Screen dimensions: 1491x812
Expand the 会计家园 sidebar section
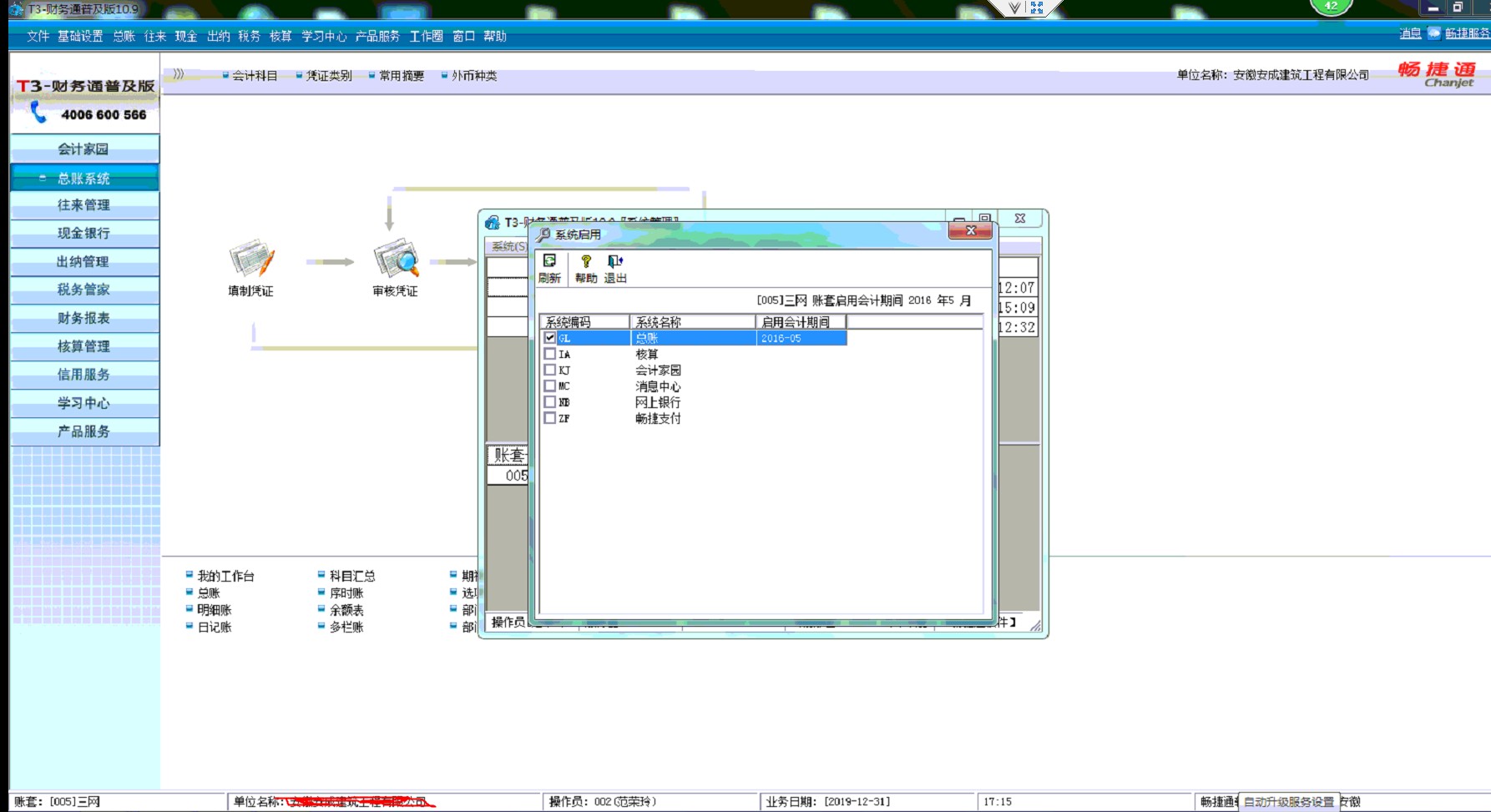pyautogui.click(x=84, y=149)
